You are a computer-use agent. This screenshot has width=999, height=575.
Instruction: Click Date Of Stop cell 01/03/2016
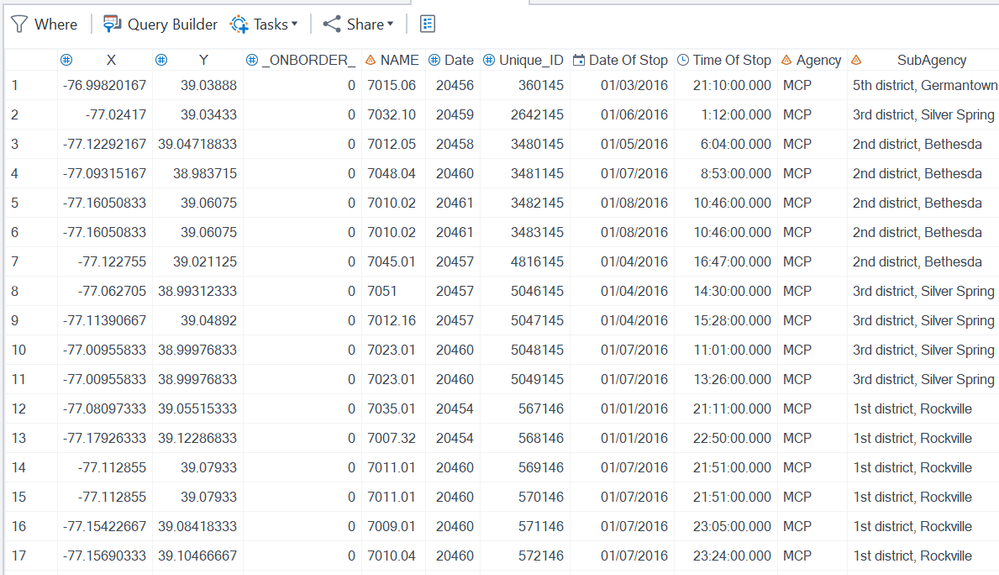click(x=634, y=85)
